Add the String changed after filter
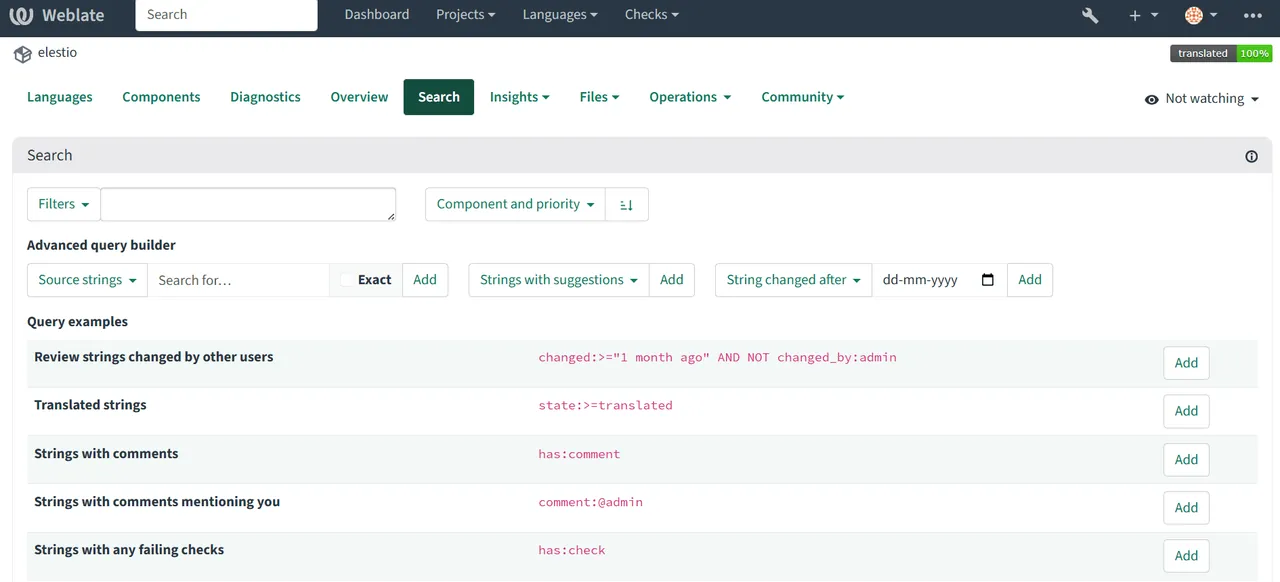This screenshot has height=582, width=1280. point(1030,280)
